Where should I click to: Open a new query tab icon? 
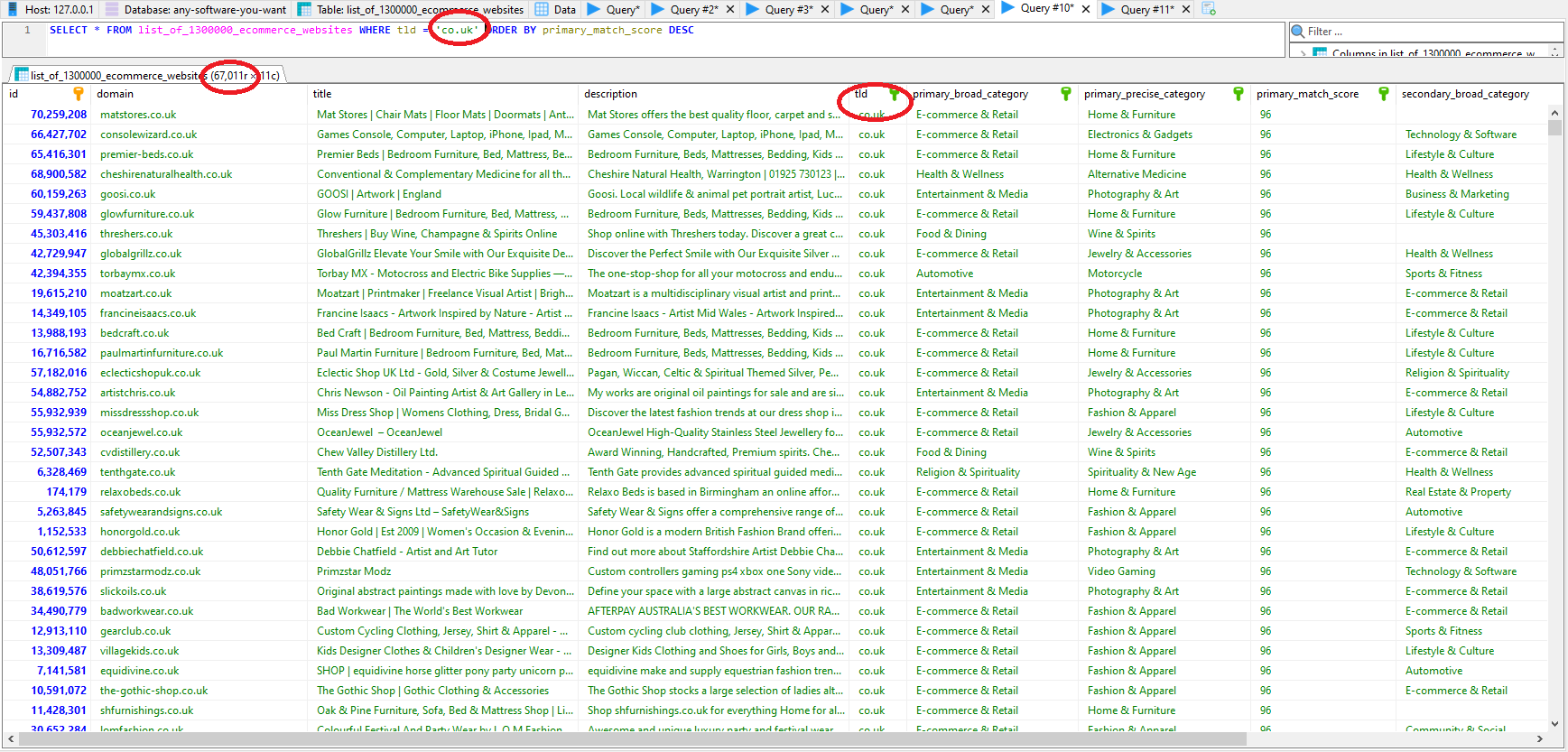click(x=1209, y=9)
